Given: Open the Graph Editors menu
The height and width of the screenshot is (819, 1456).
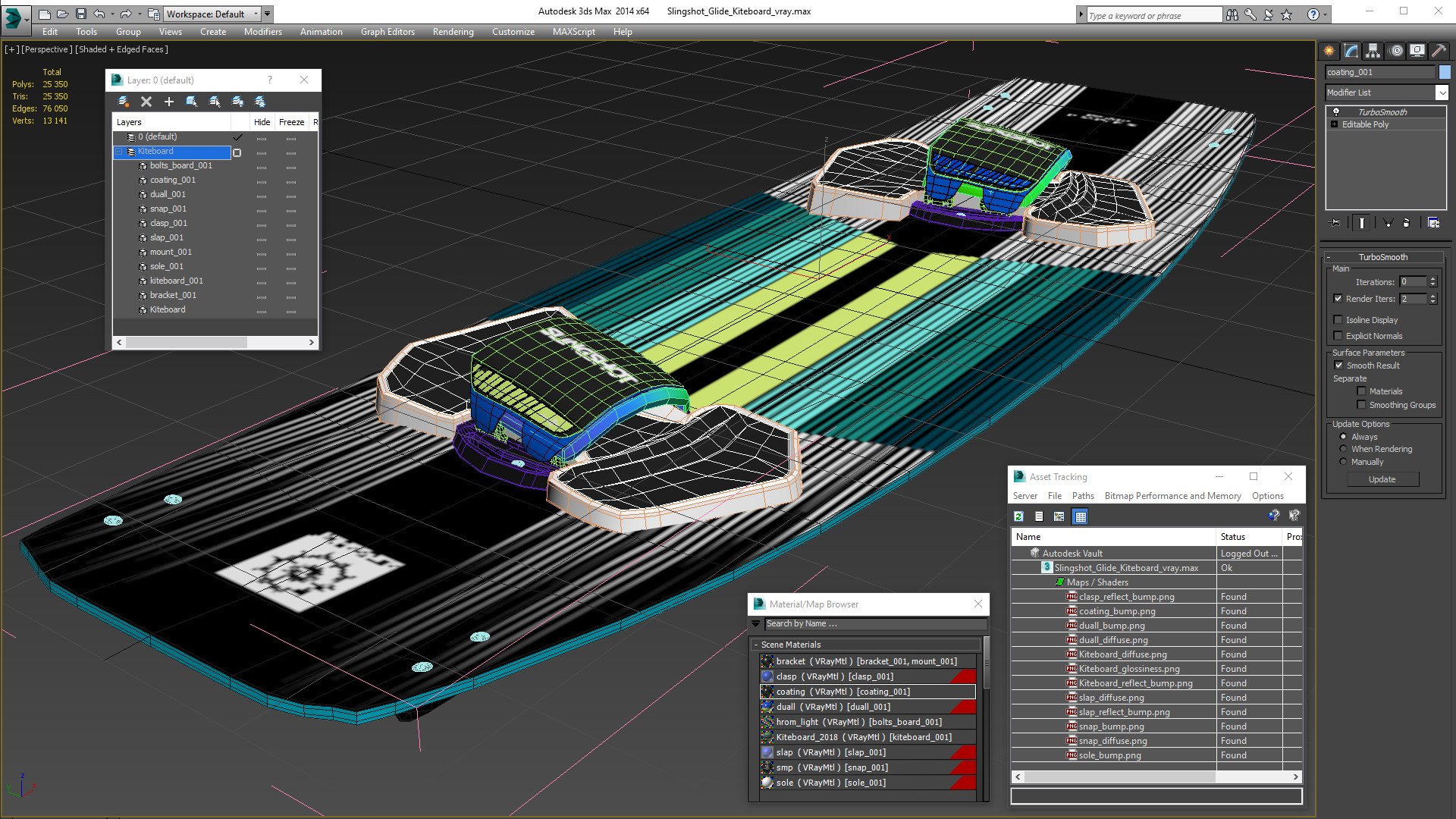Looking at the screenshot, I should tap(388, 32).
